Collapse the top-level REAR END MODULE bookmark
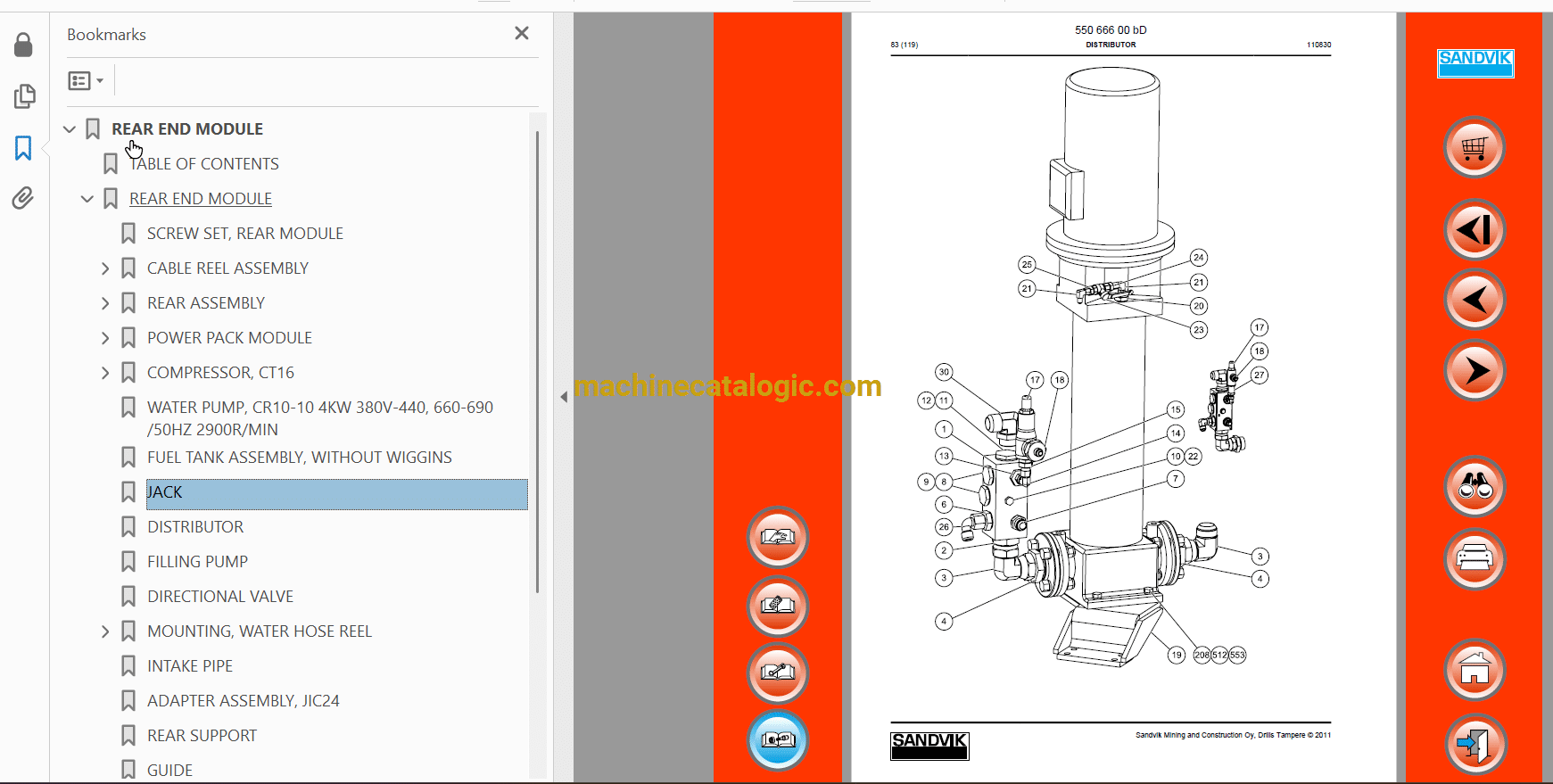 click(70, 129)
